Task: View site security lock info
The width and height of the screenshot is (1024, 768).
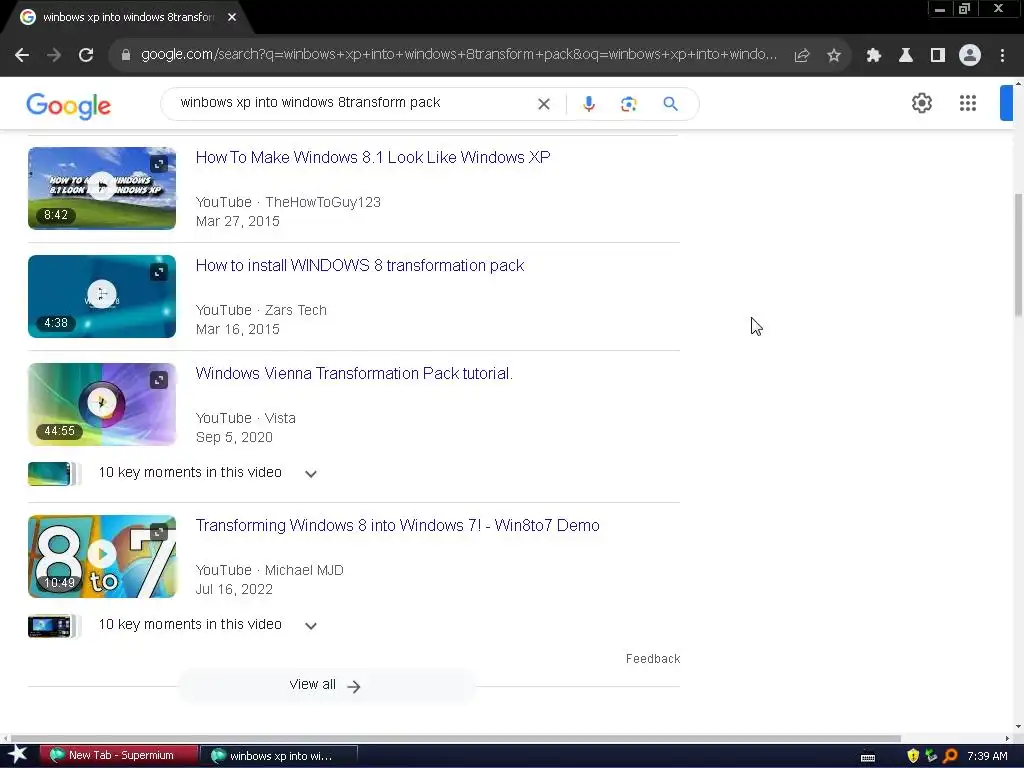Action: [126, 56]
